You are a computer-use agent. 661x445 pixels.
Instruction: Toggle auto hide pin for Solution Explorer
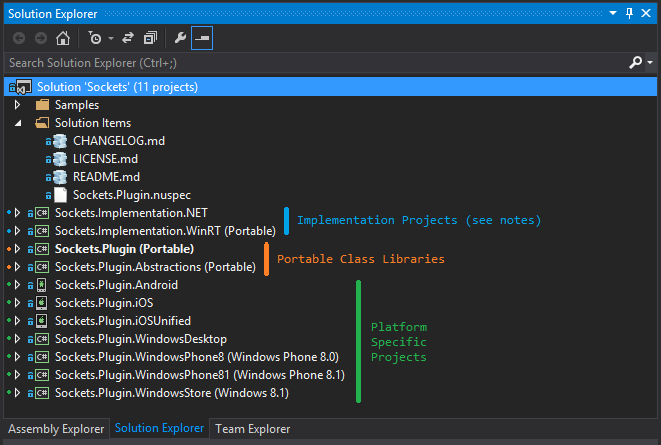coord(629,13)
